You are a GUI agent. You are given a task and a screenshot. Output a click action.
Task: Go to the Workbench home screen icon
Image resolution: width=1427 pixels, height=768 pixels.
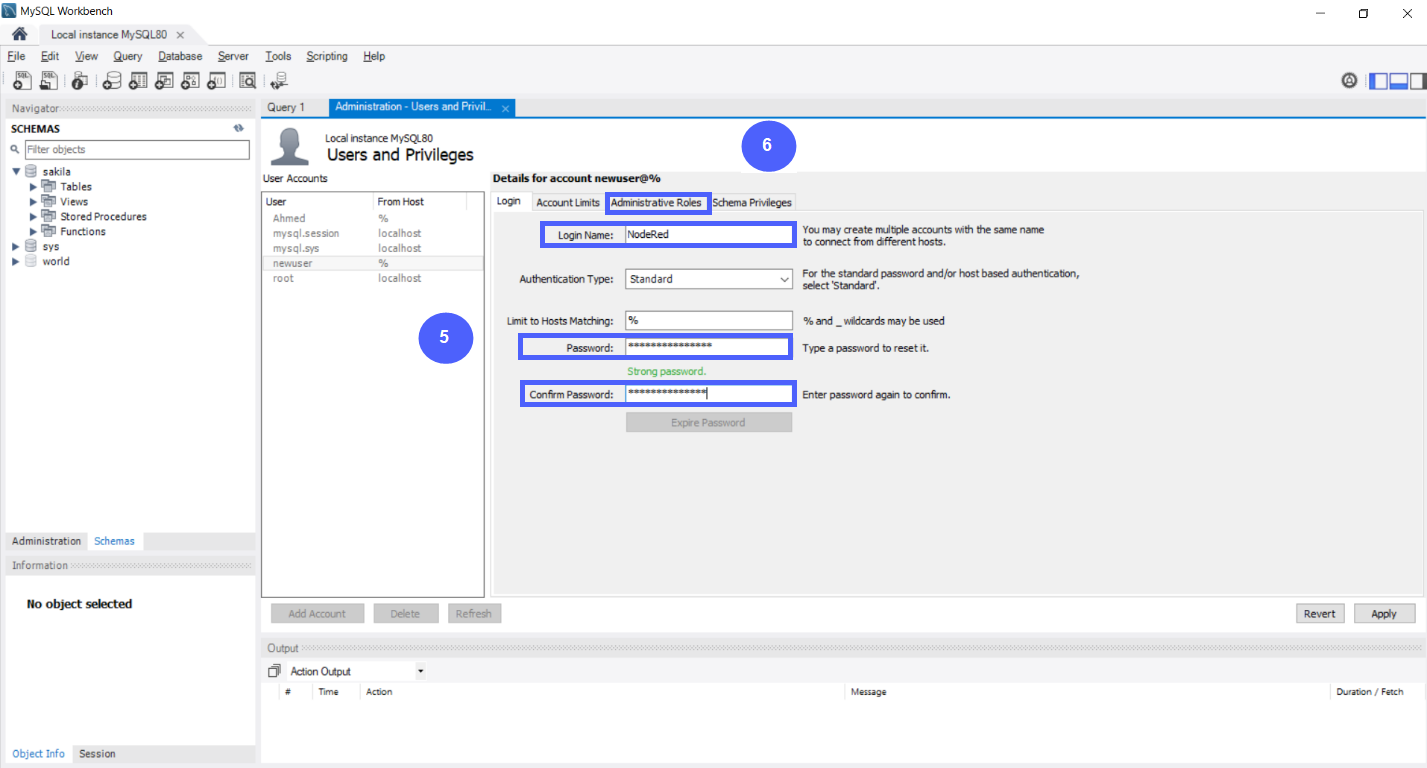pyautogui.click(x=19, y=34)
